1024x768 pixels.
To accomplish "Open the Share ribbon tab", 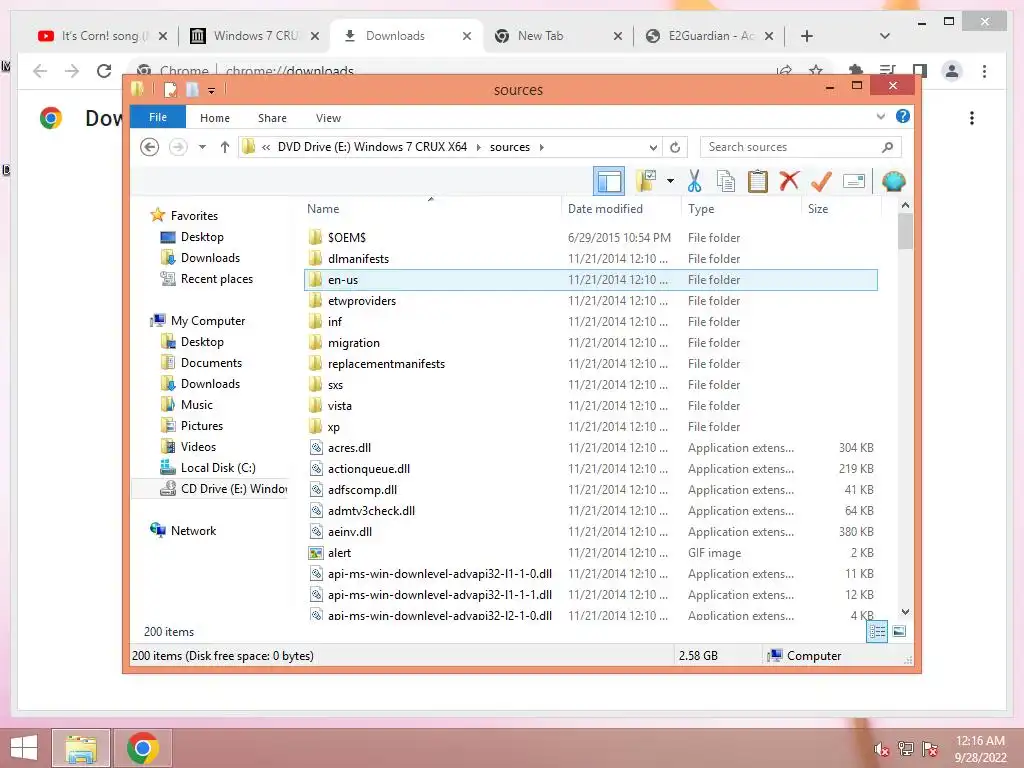I will tap(272, 118).
